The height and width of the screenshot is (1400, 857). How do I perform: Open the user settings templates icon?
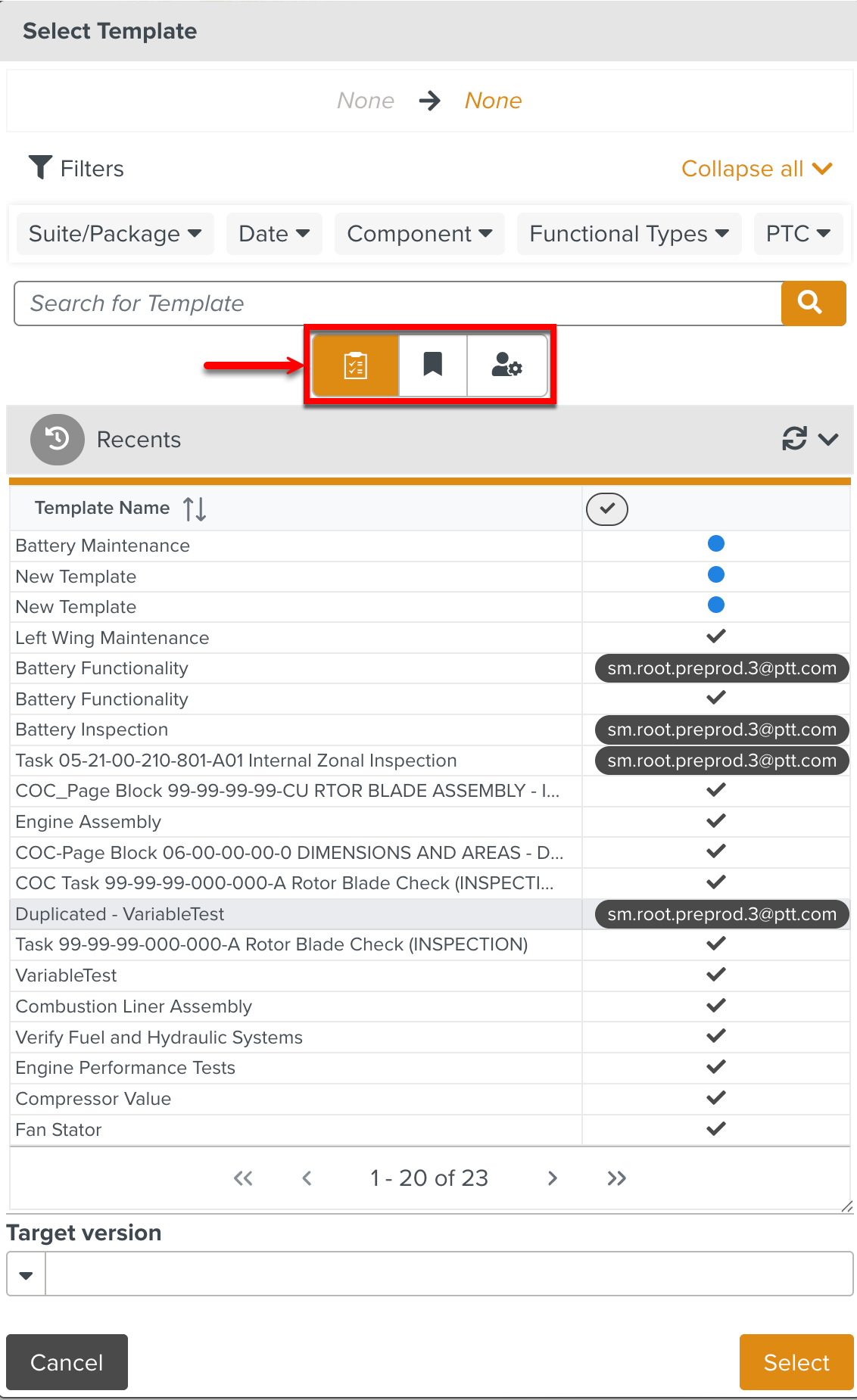pos(506,366)
